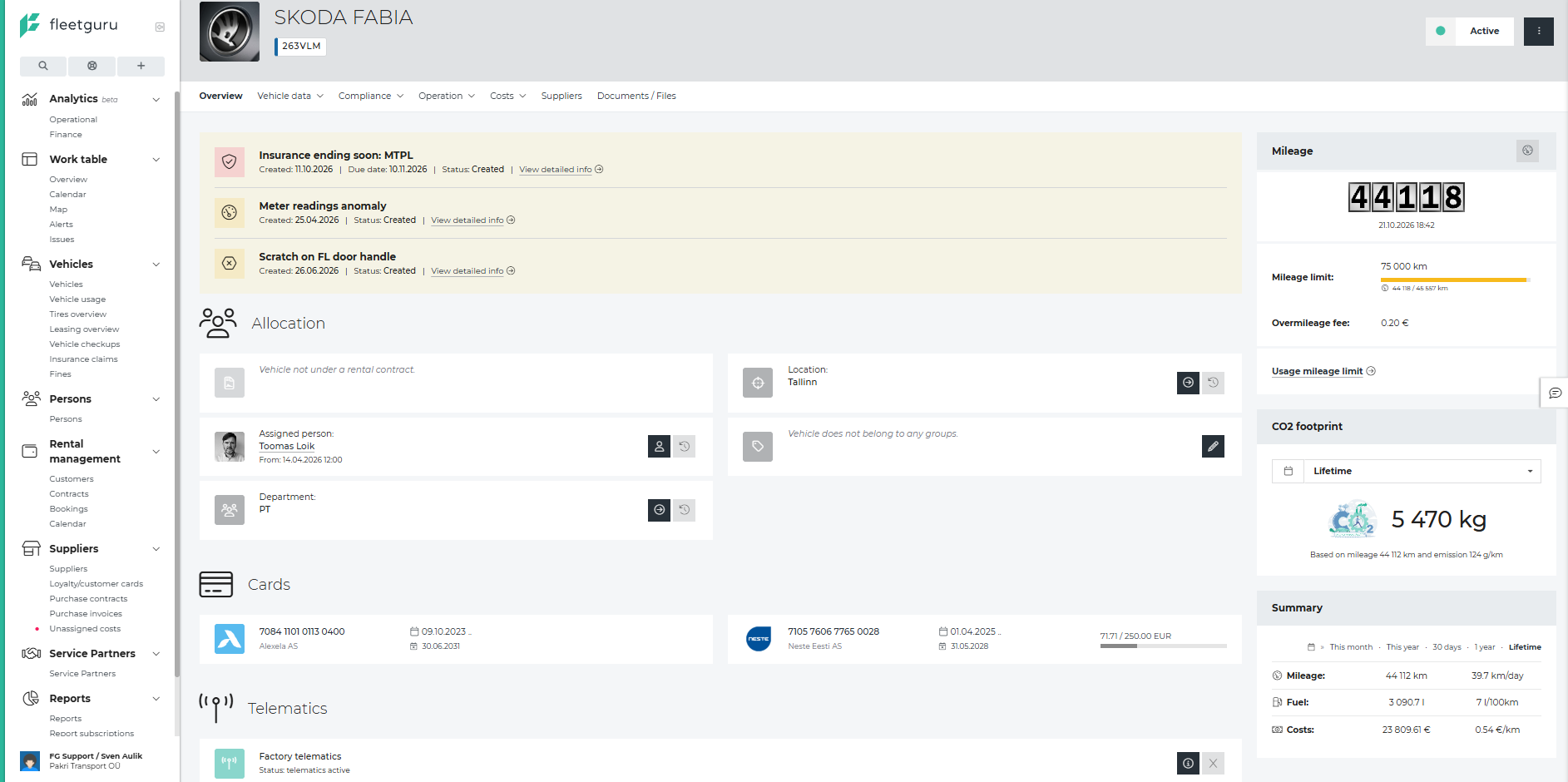Click the Neste card spending limit bar

pos(1163,646)
